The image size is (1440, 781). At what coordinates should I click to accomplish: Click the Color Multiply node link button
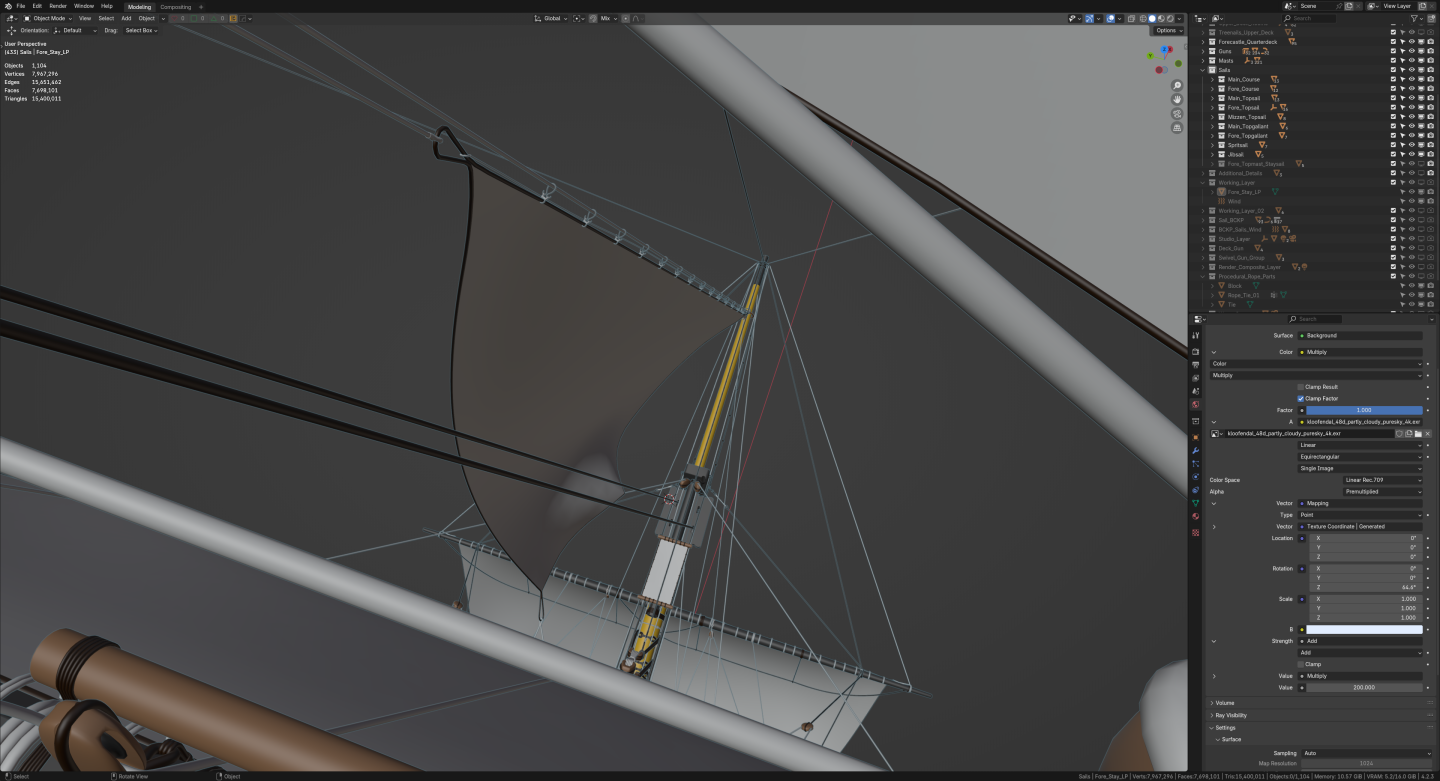coord(1360,352)
